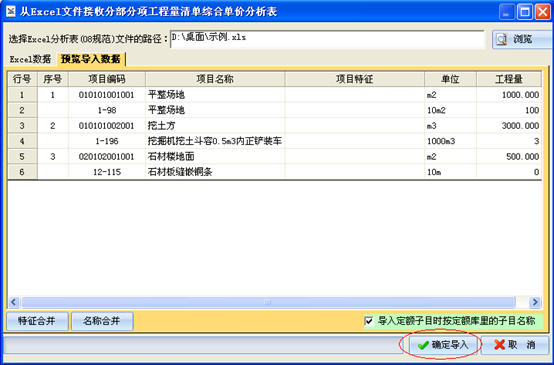
Task: Click quantity cell 1000.000
Action: [x=509, y=95]
